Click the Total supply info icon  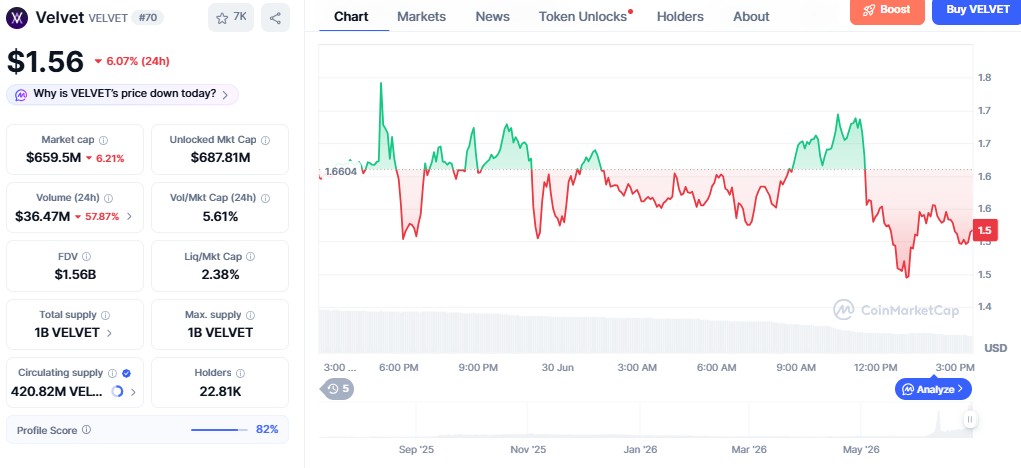(105, 314)
